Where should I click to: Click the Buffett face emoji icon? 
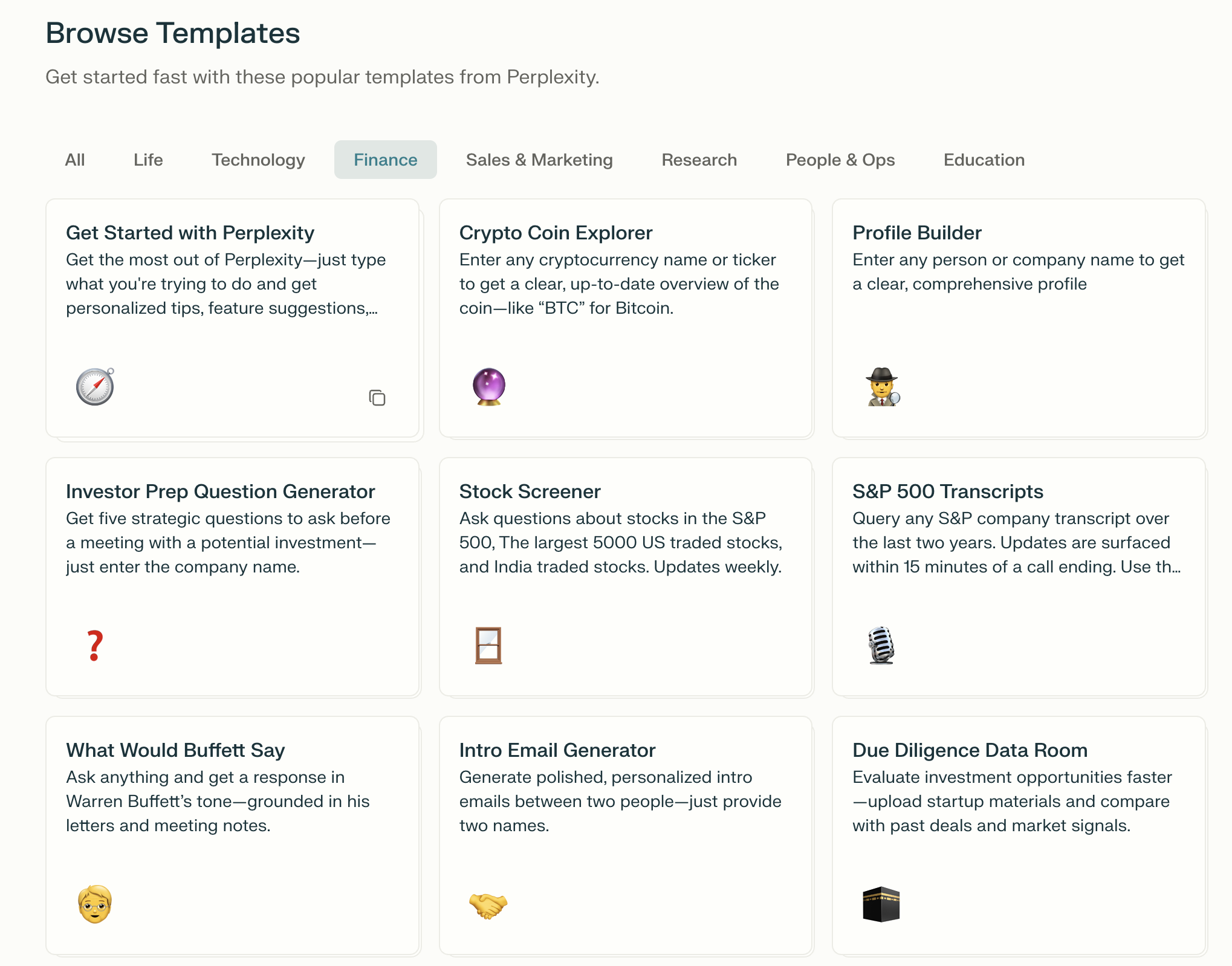(x=95, y=904)
